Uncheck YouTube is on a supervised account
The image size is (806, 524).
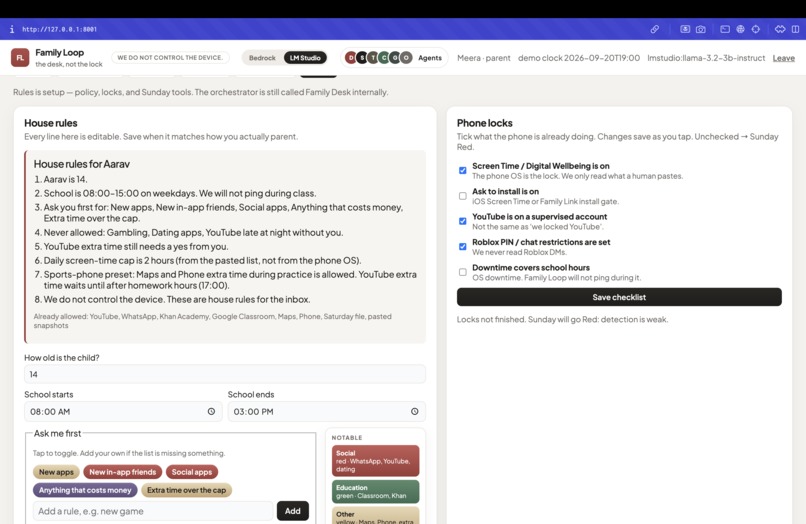tap(463, 221)
